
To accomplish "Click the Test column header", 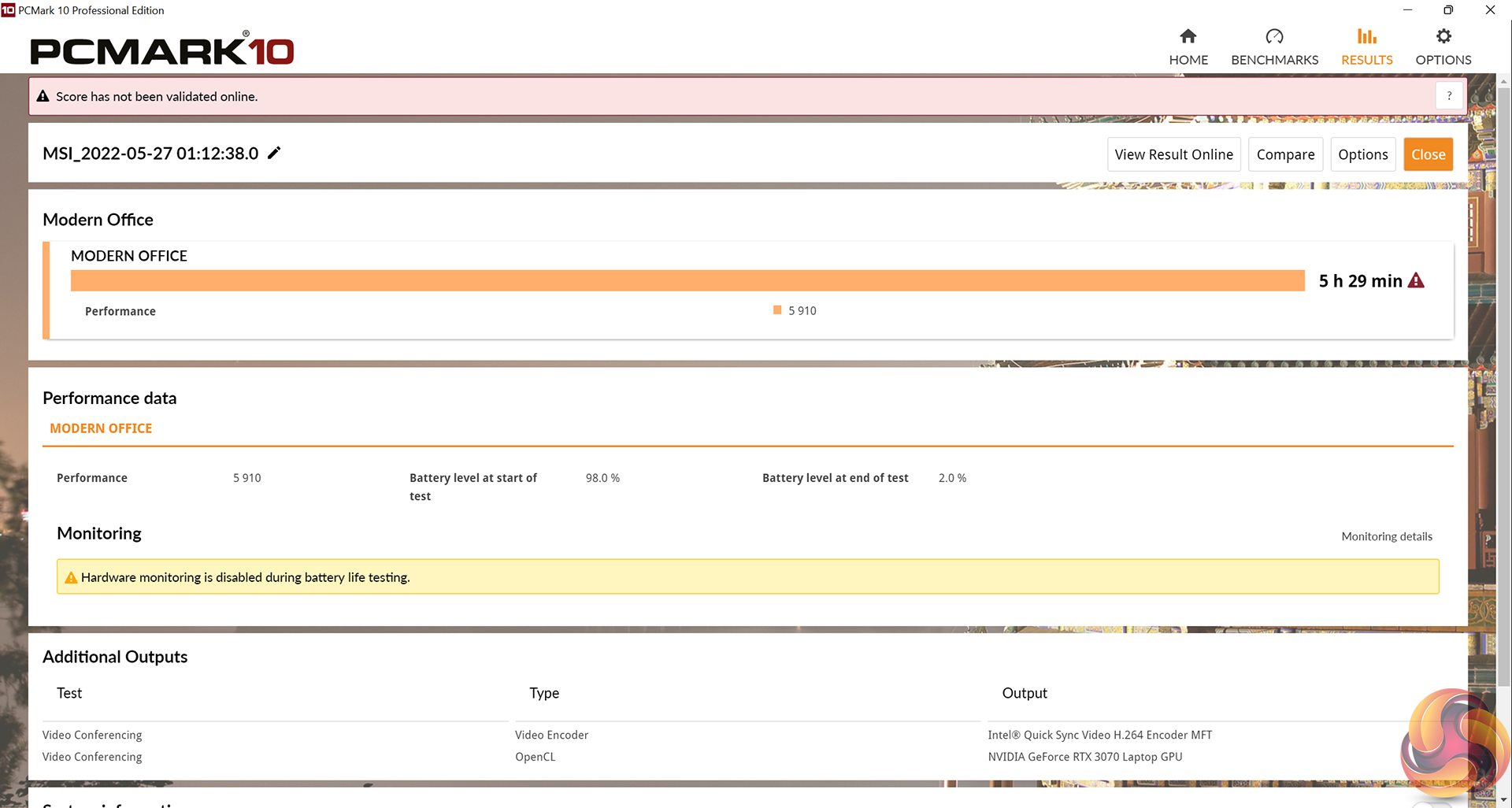I will point(69,693).
